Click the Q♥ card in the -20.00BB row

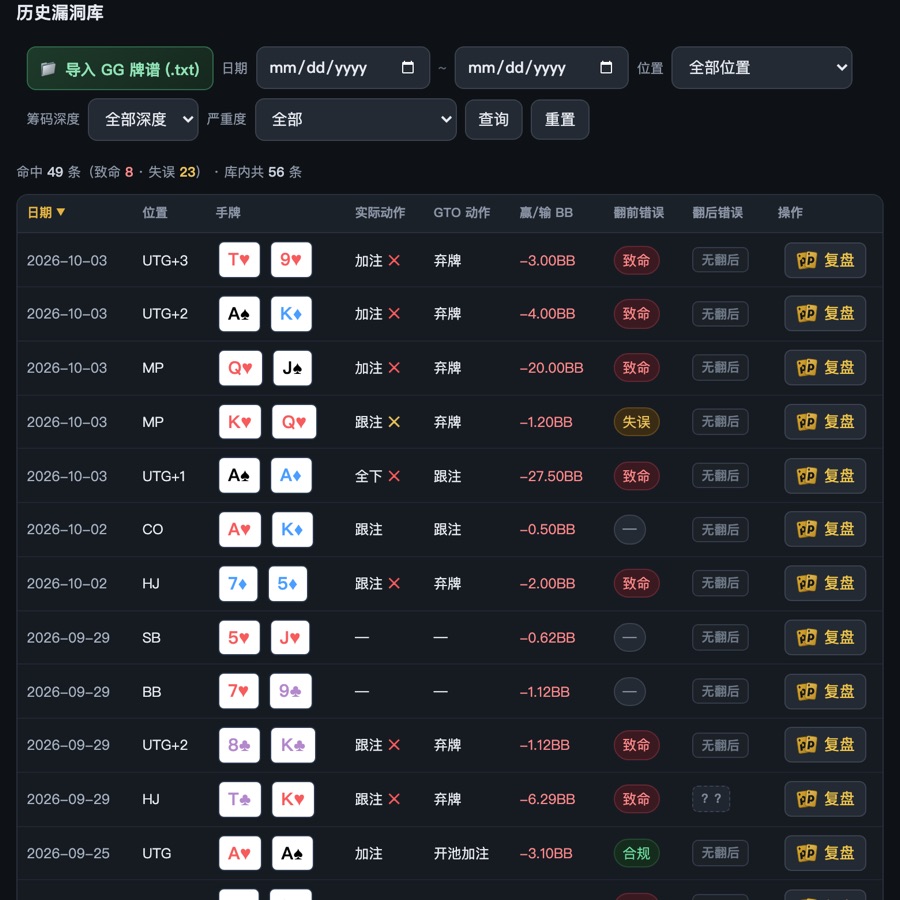(240, 367)
